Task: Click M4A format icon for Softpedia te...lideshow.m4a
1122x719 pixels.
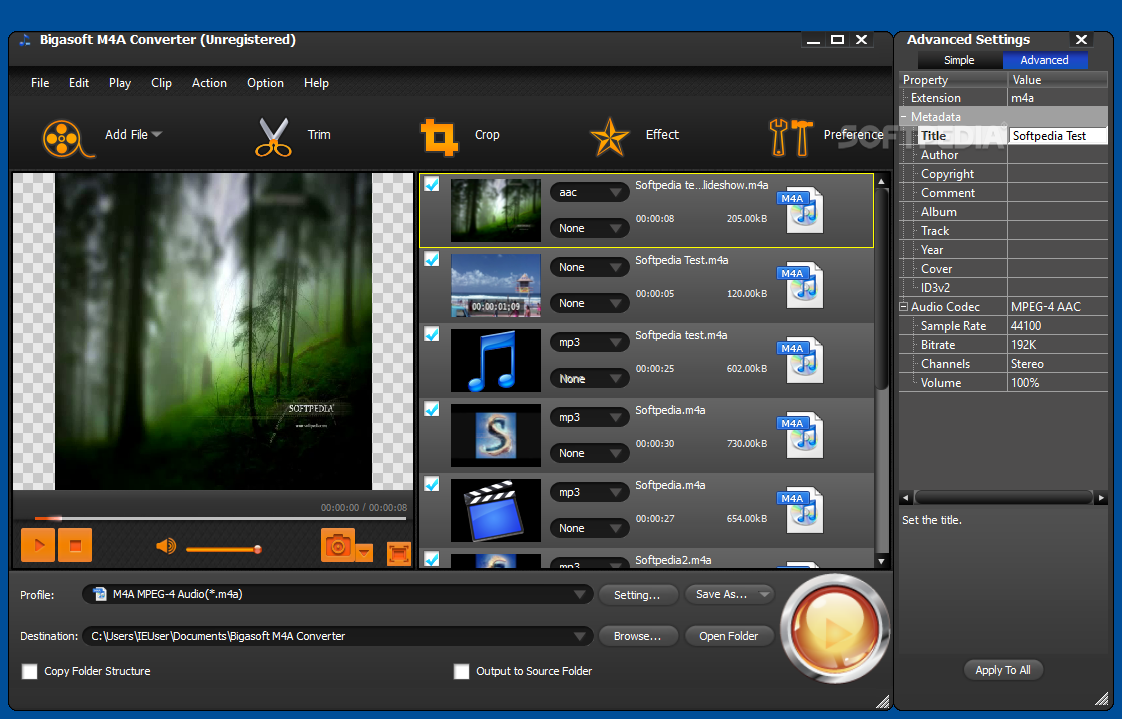Action: point(801,210)
